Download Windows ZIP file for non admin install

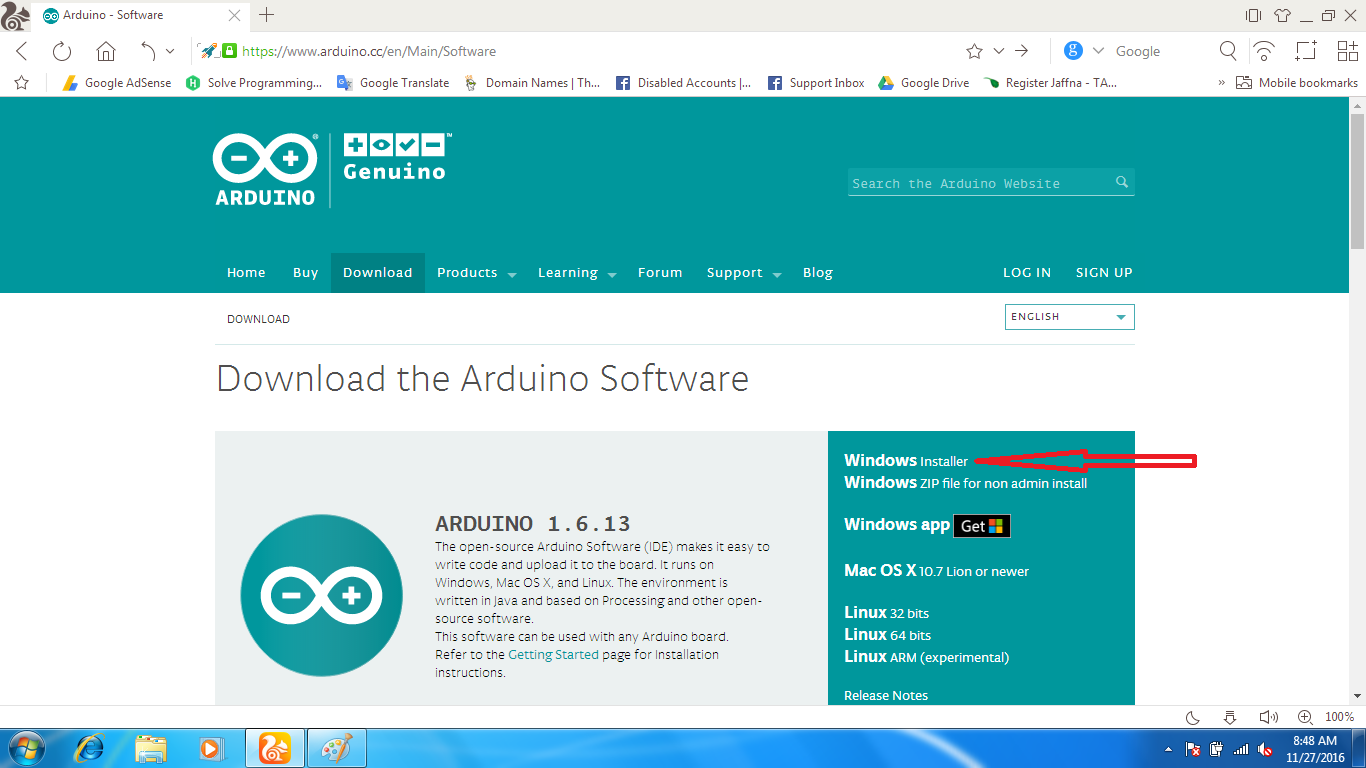(x=965, y=483)
